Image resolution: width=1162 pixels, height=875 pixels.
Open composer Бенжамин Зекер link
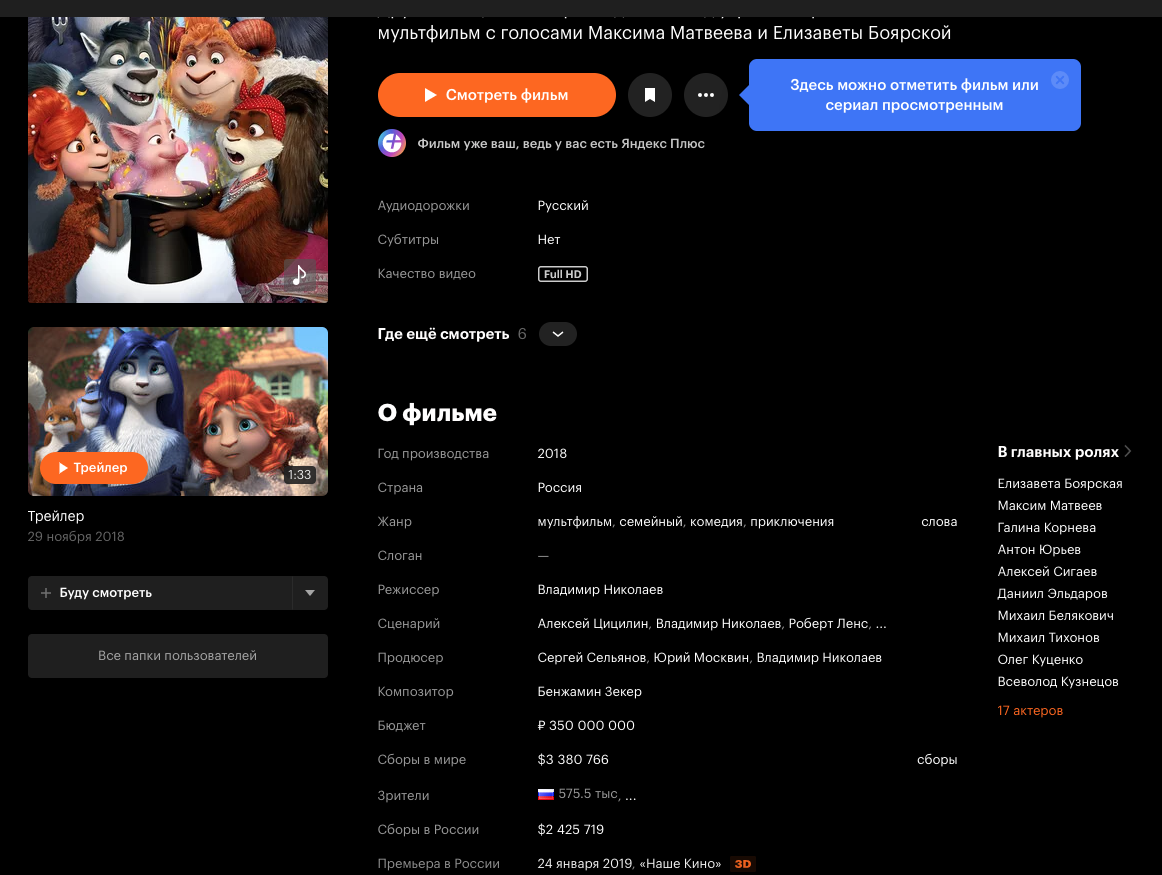click(590, 692)
